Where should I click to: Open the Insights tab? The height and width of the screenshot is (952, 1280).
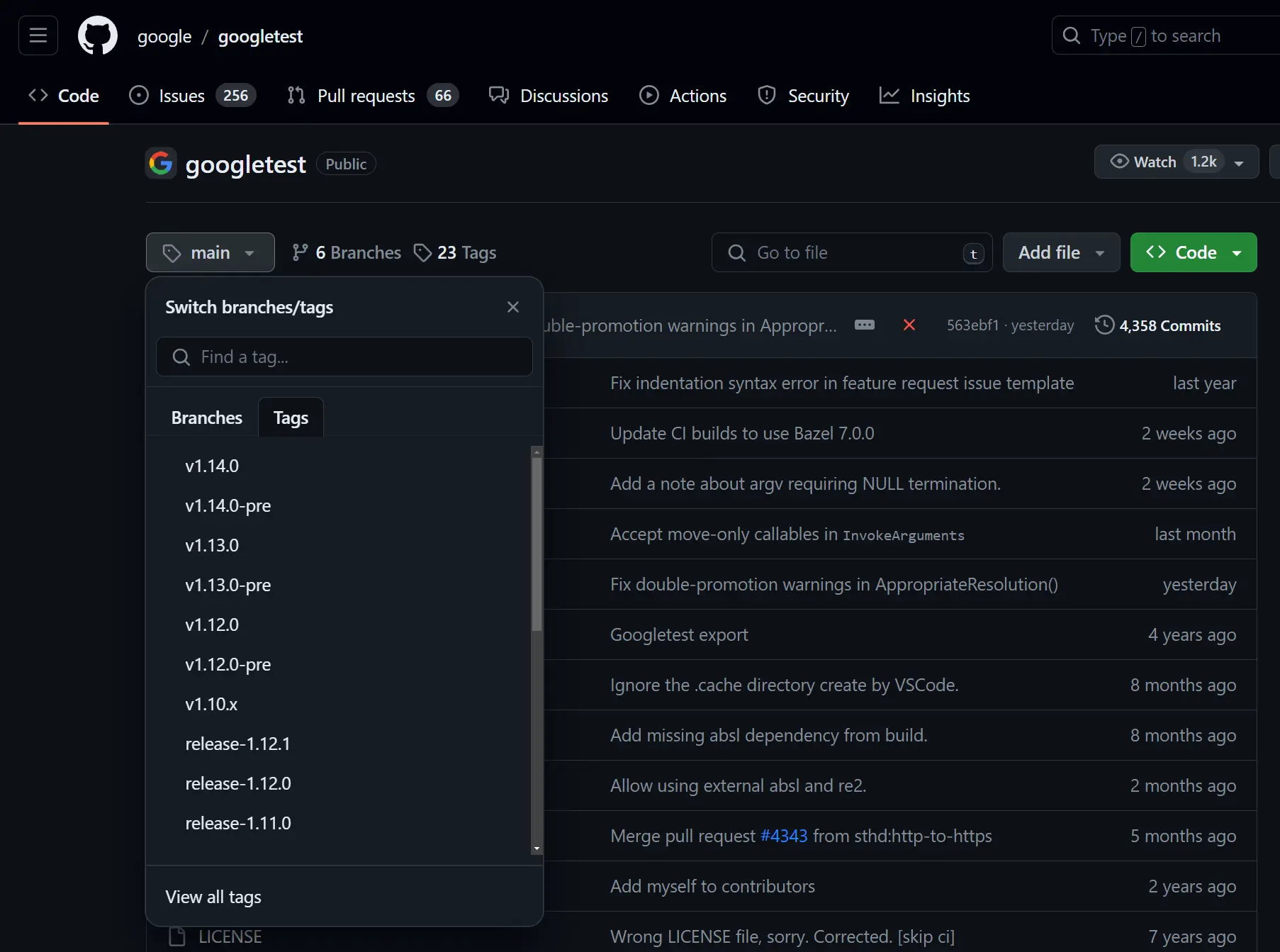[925, 96]
